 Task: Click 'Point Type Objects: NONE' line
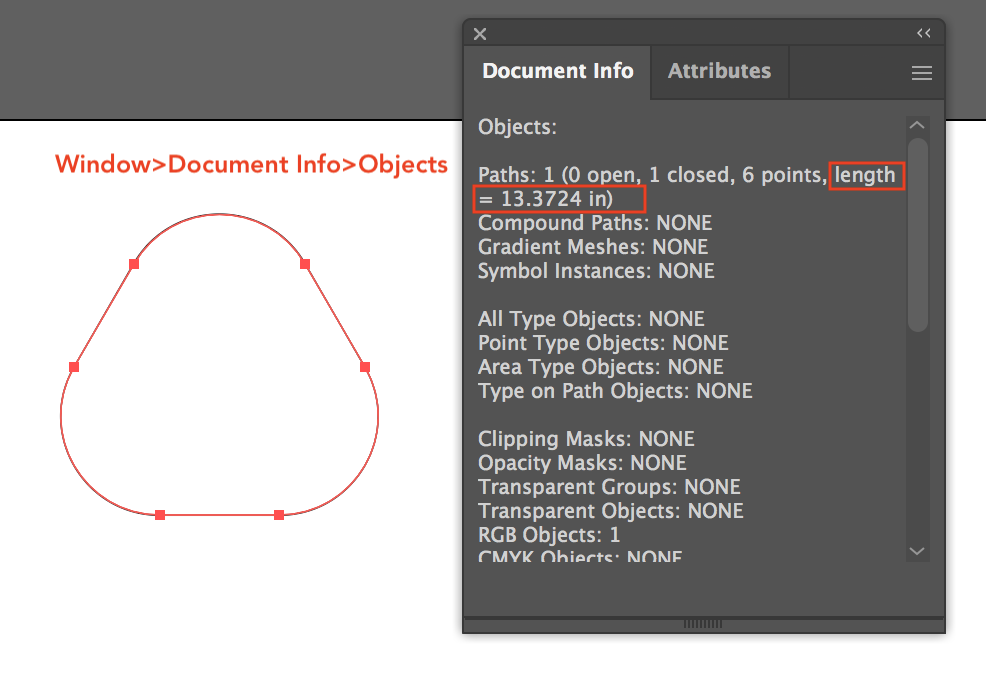pos(603,343)
